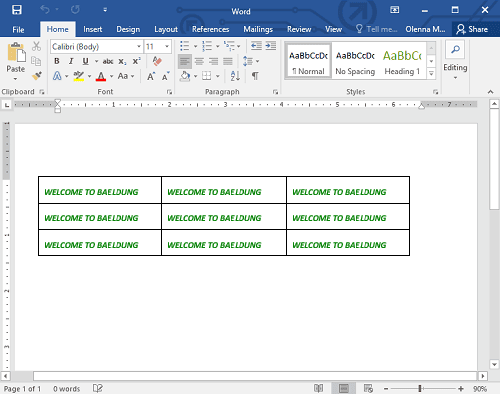Apply the No Spacing style

coord(355,61)
